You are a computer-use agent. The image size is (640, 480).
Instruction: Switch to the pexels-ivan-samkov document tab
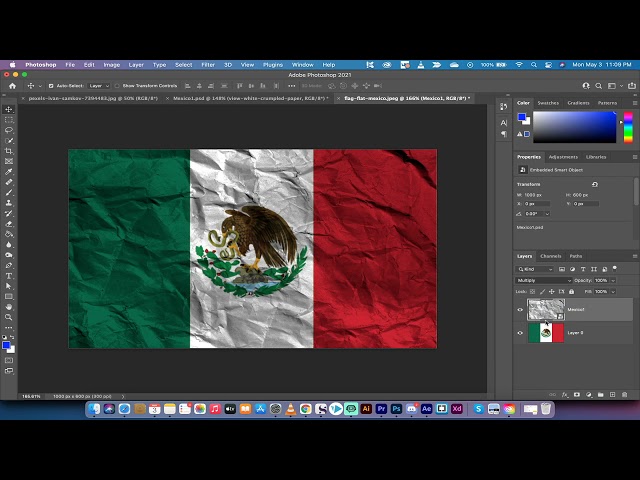point(93,98)
